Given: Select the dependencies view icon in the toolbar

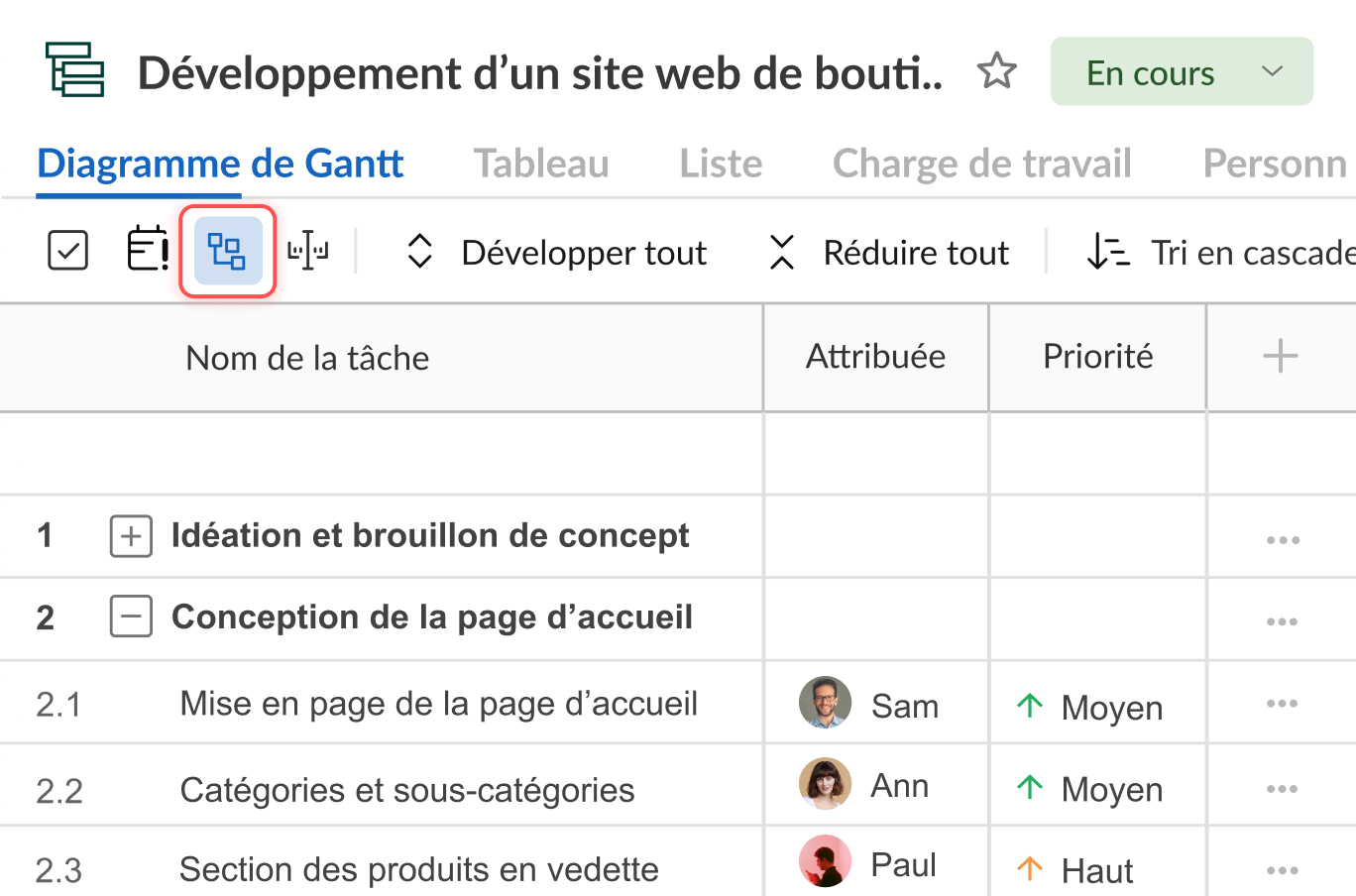Looking at the screenshot, I should pos(227,250).
